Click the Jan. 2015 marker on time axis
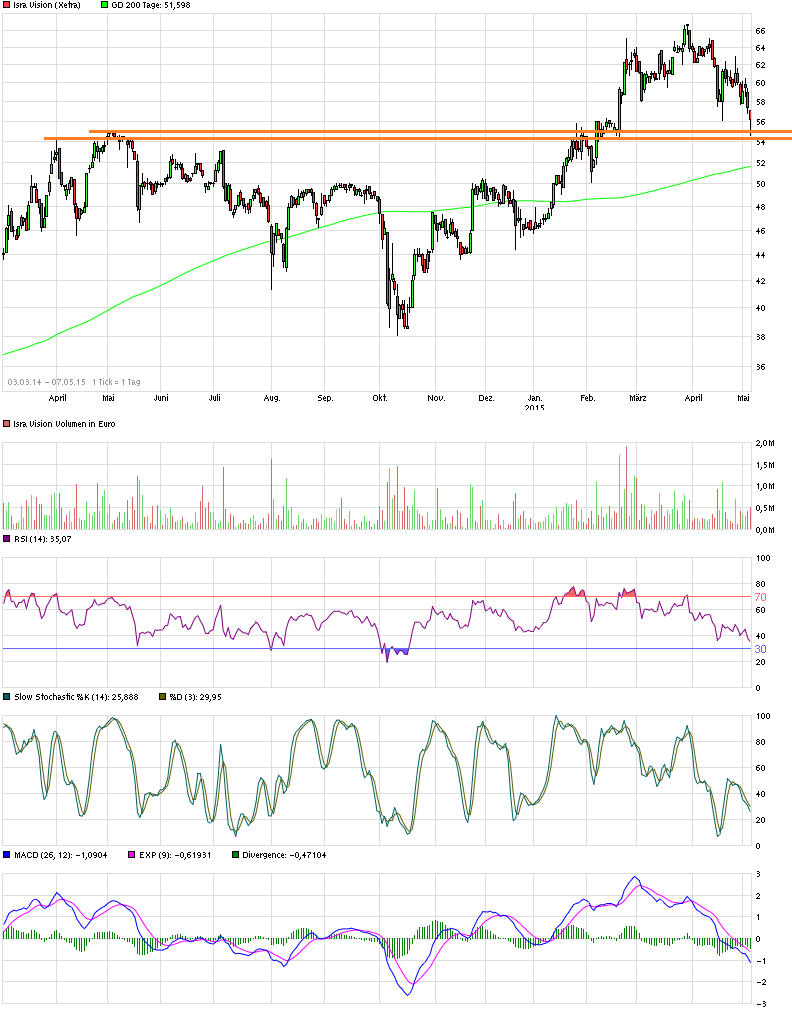The image size is (792, 1013). point(535,398)
